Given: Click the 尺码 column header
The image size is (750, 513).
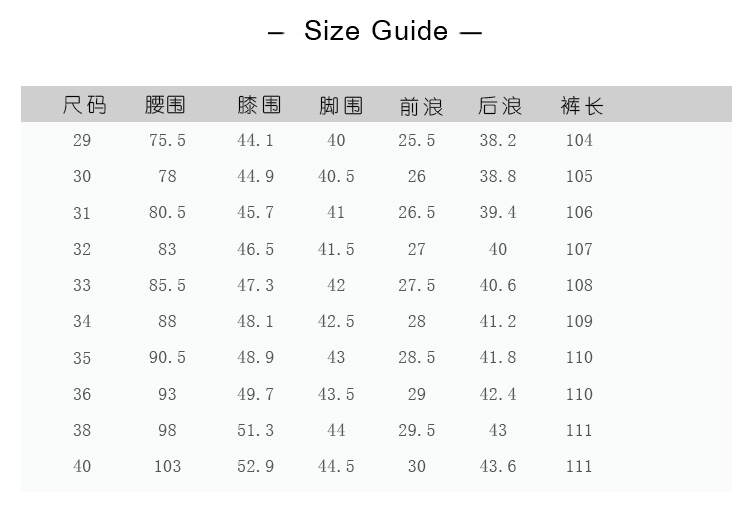Looking at the screenshot, I should coord(84,105).
